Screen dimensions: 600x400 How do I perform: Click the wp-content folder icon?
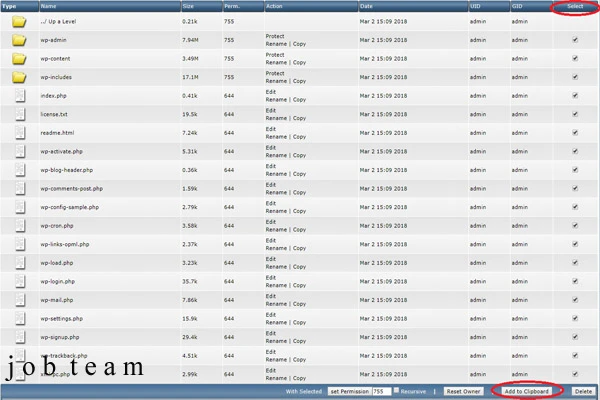coord(19,59)
